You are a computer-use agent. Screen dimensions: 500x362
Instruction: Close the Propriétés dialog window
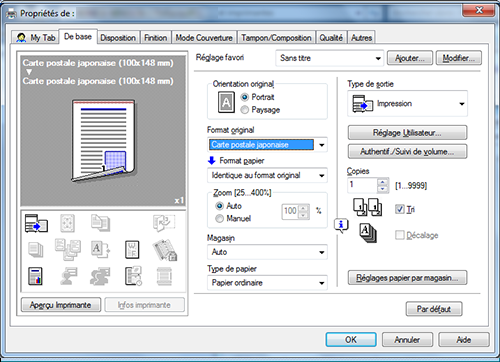(478, 10)
